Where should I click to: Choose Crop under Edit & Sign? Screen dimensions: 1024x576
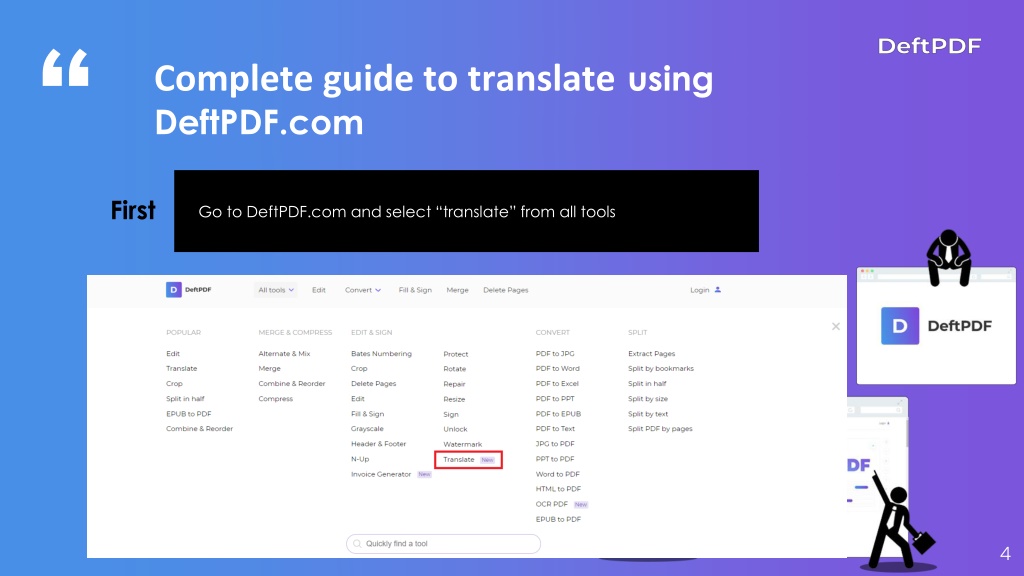359,368
